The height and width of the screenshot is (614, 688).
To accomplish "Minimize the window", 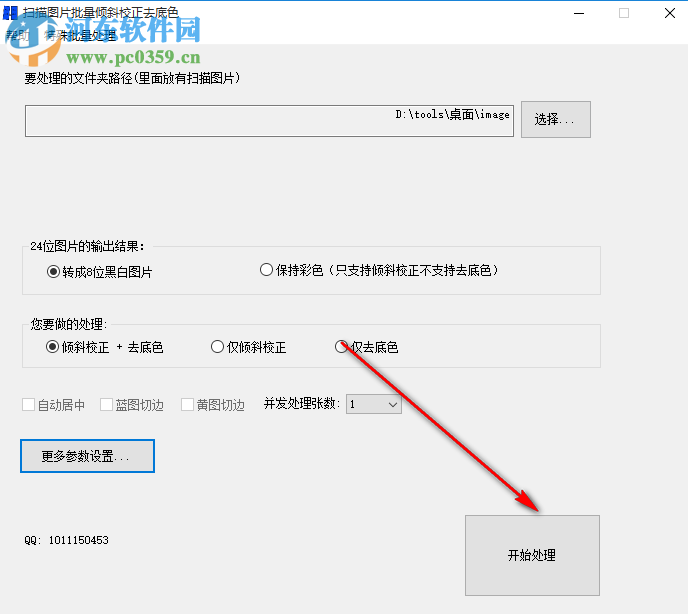I will (x=579, y=13).
